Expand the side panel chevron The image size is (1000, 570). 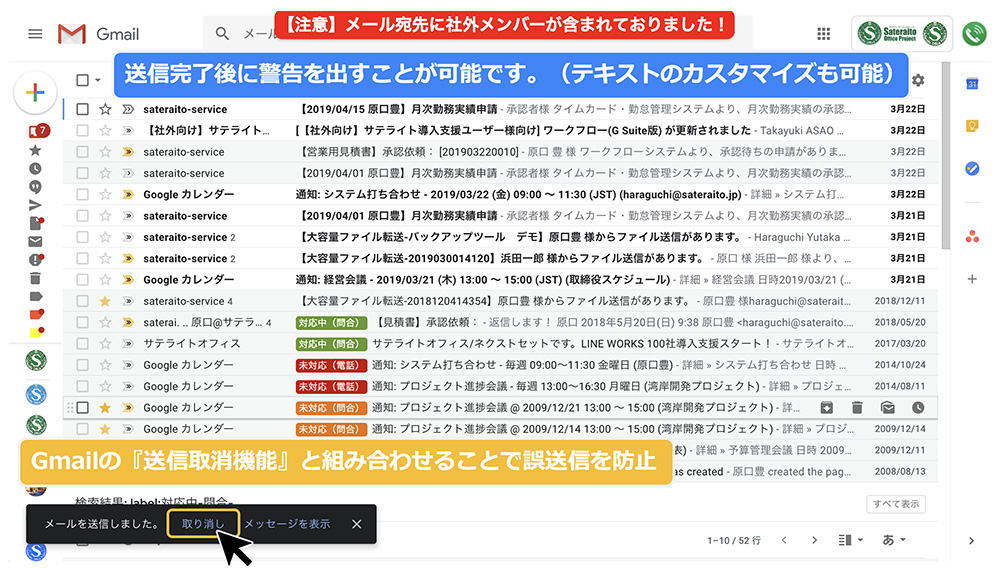(971, 541)
